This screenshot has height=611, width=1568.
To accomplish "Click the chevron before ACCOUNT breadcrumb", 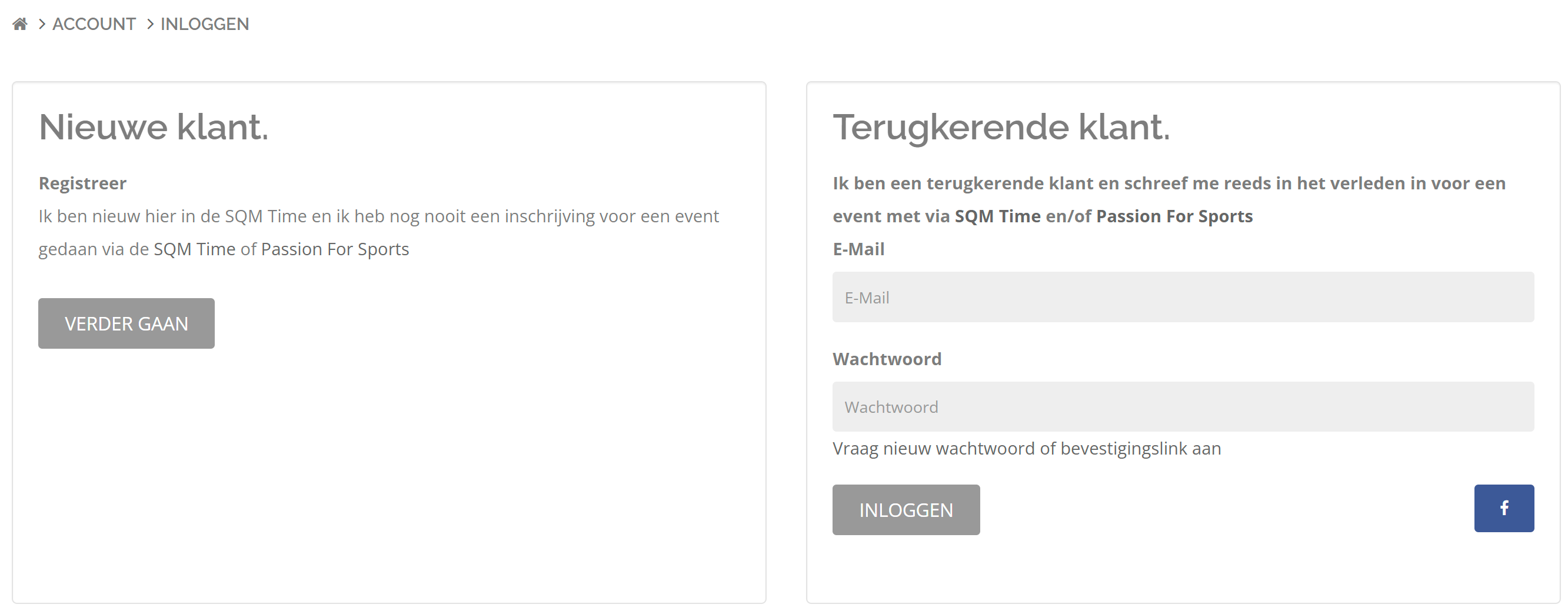I will 42,24.
